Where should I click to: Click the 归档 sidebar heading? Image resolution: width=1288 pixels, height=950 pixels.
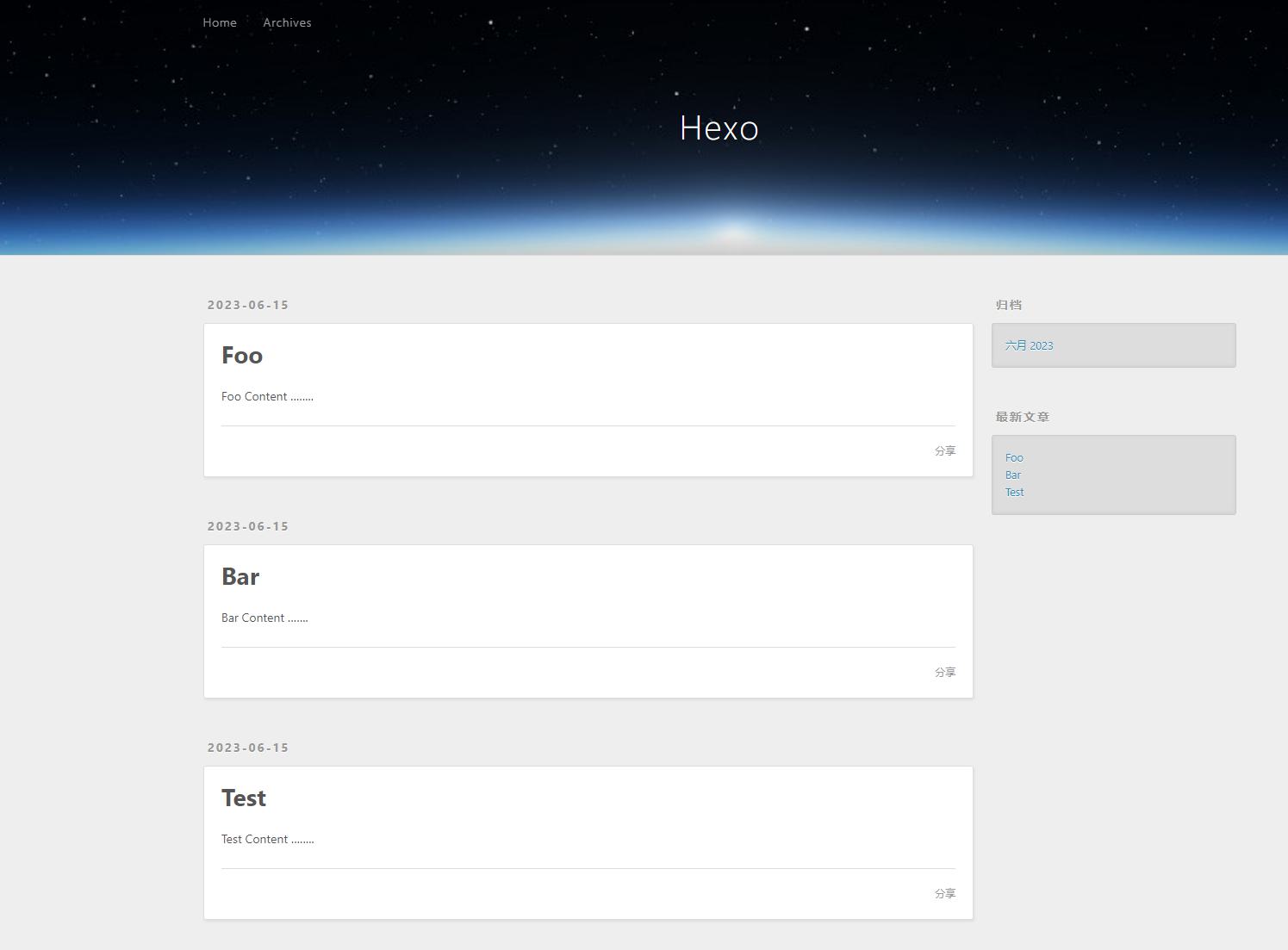(1009, 305)
